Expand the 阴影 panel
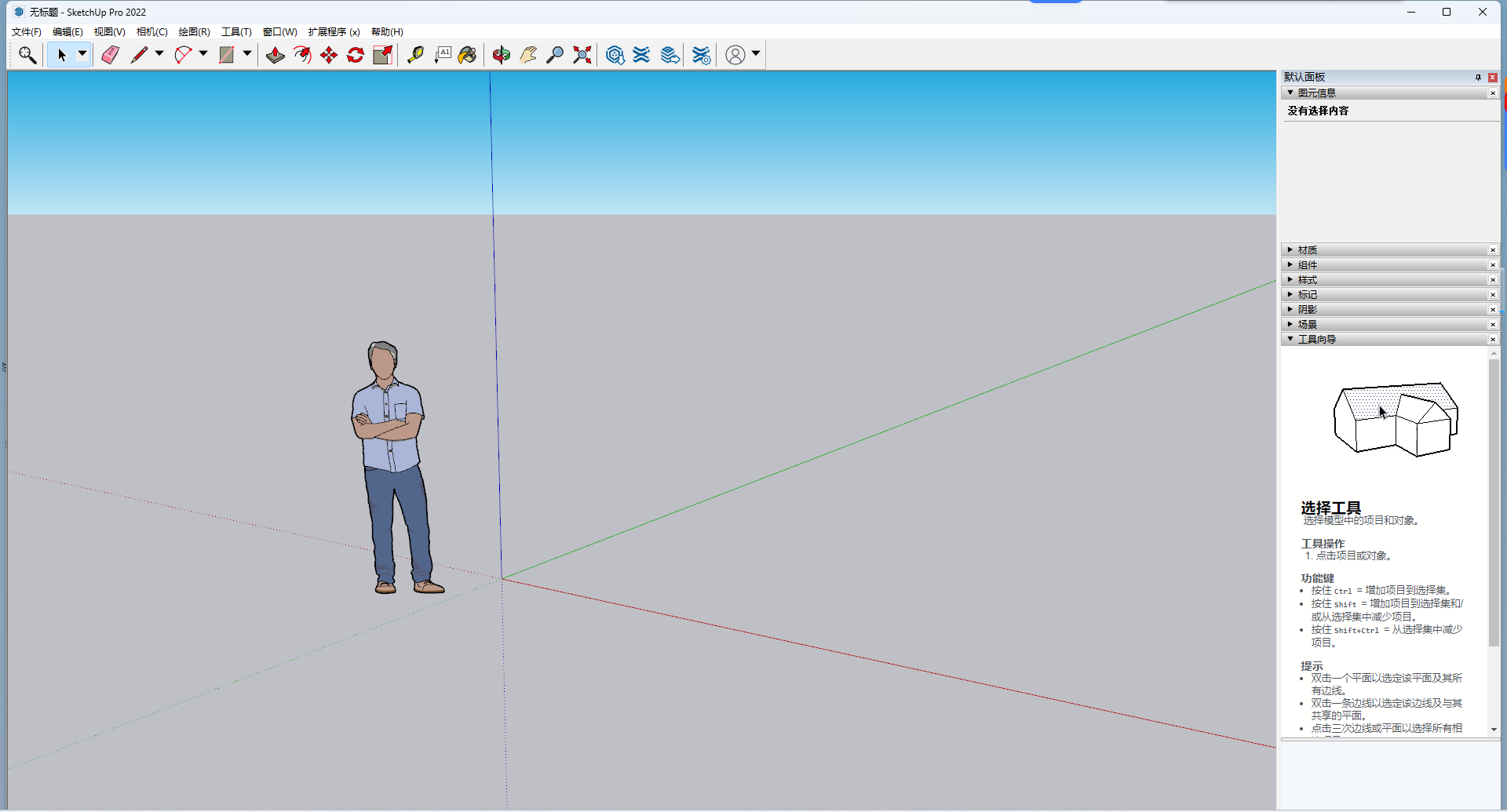 [1291, 309]
